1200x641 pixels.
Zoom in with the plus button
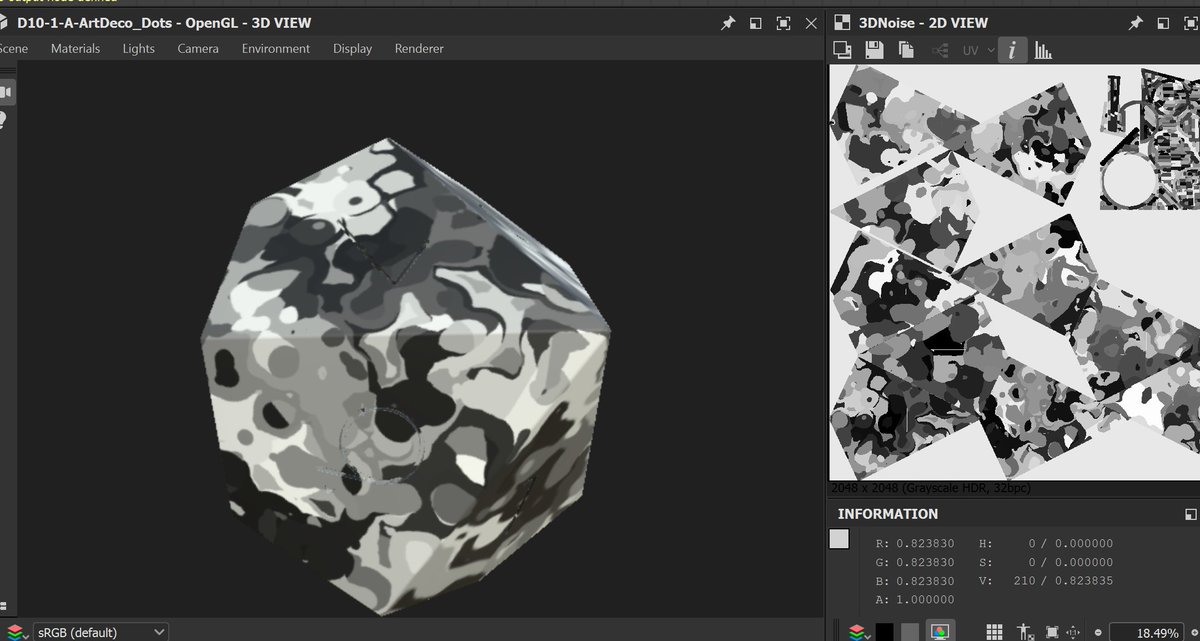coord(1194,632)
